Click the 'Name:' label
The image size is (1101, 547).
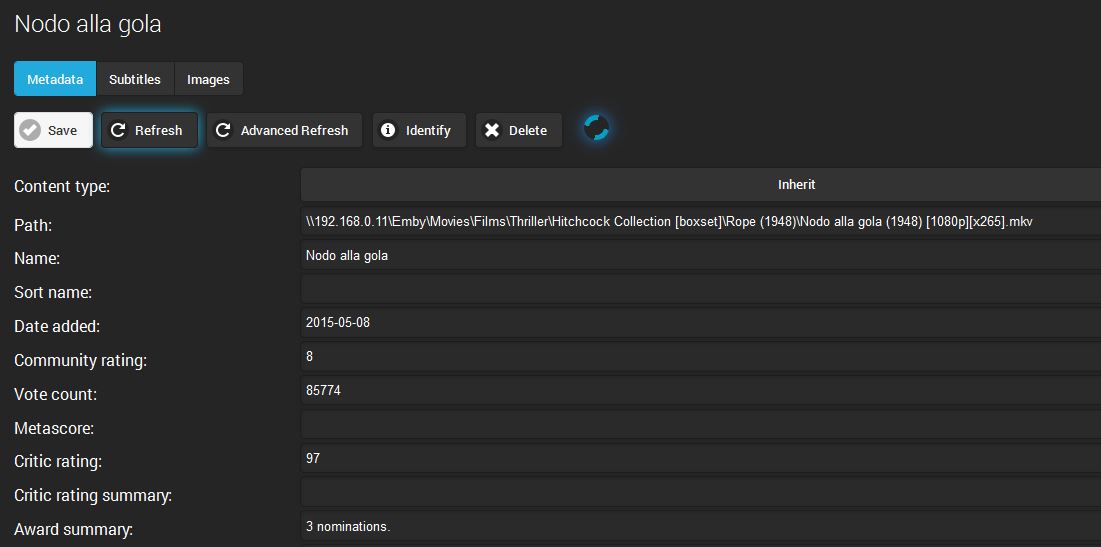click(37, 258)
